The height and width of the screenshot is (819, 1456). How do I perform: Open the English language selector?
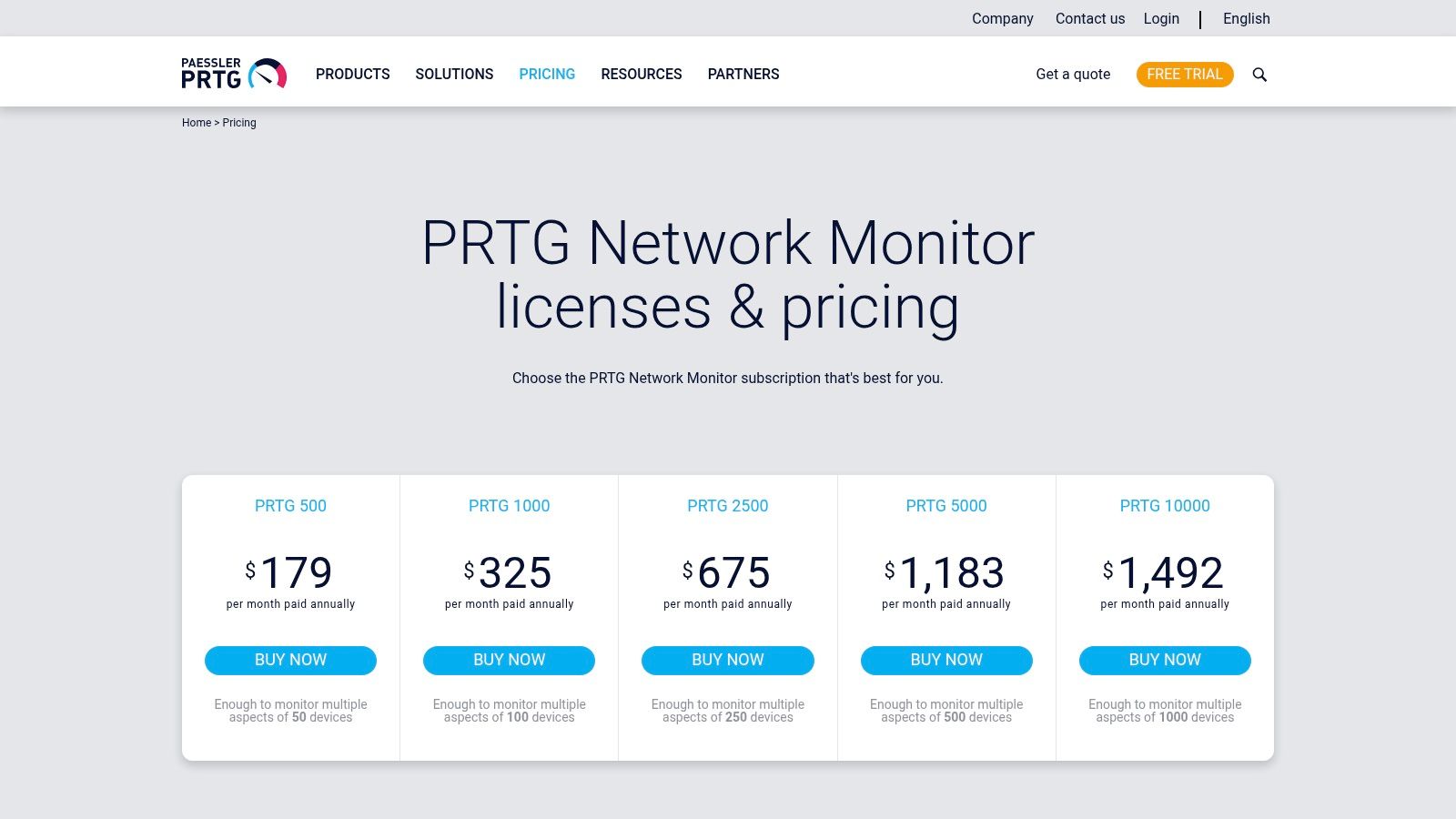click(1246, 18)
